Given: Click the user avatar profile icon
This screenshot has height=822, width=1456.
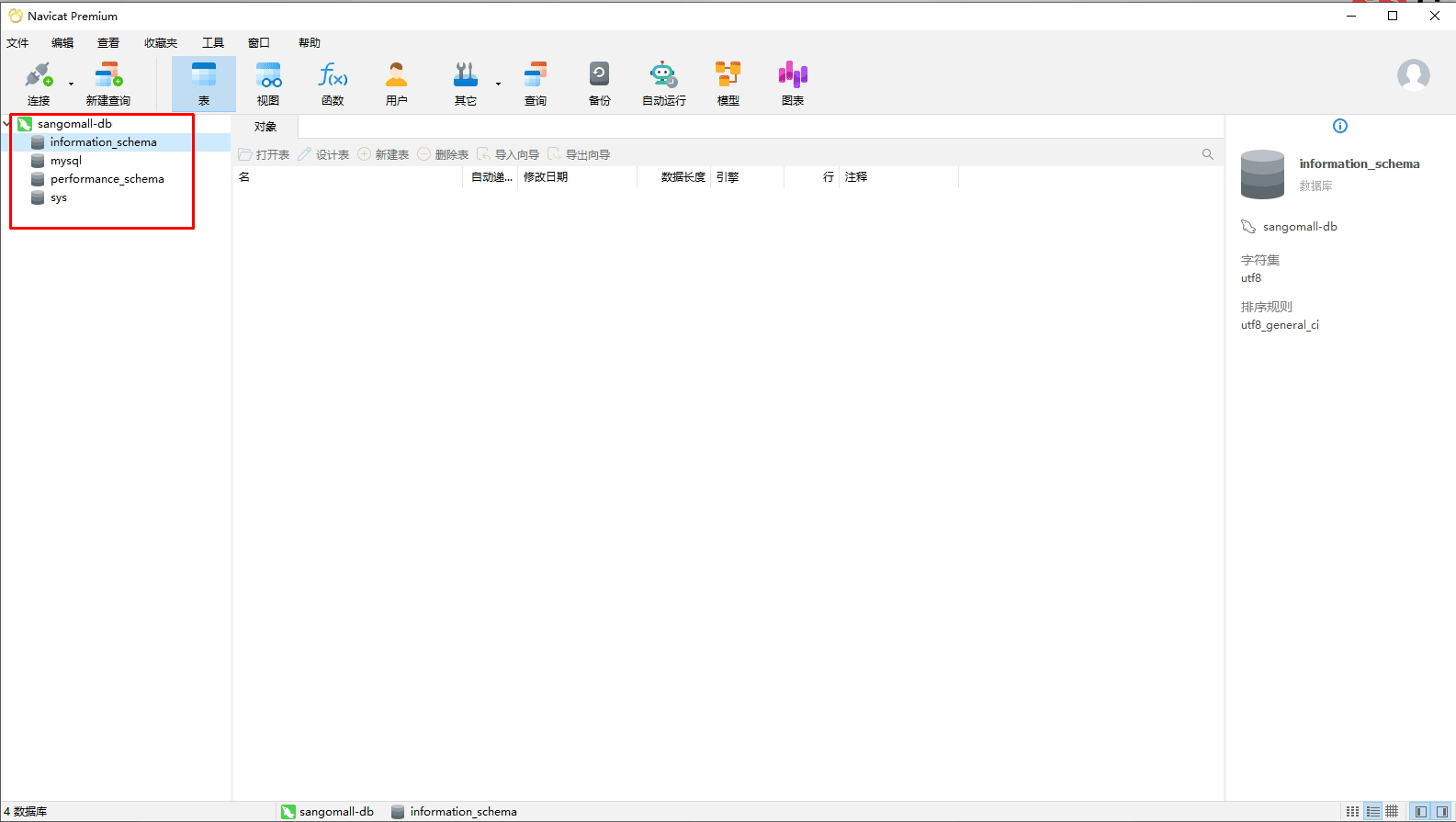Looking at the screenshot, I should click(1414, 75).
